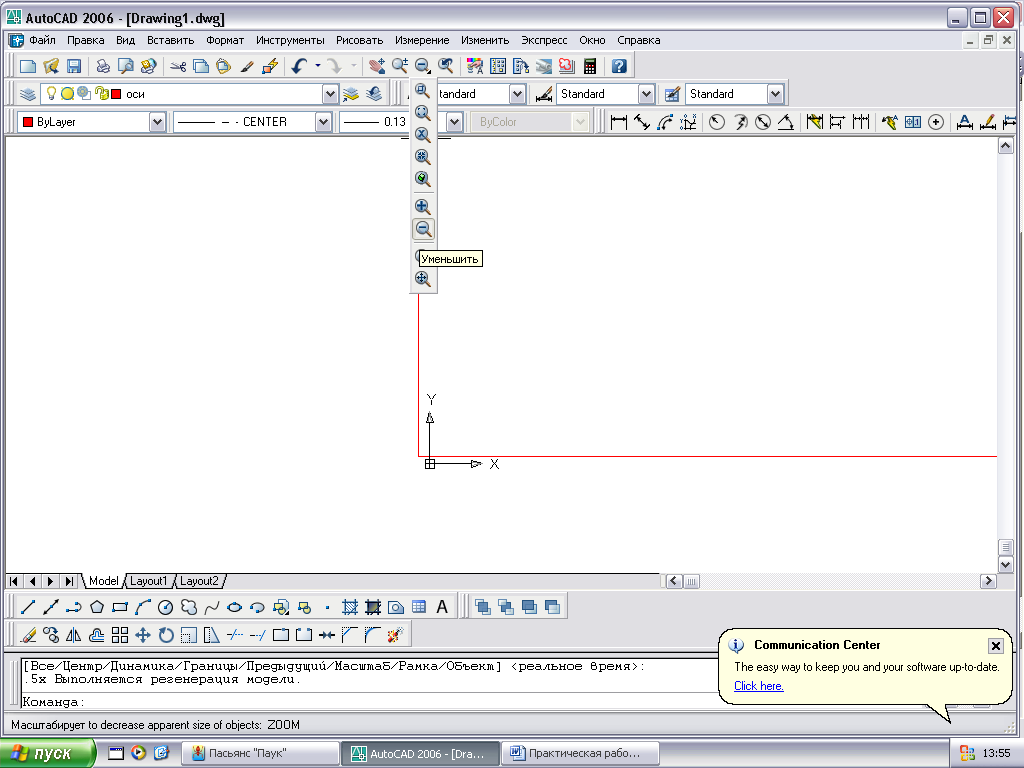Expand the 0.13 lineweight dropdown
Screen dimensions: 1024x768
[x=455, y=122]
